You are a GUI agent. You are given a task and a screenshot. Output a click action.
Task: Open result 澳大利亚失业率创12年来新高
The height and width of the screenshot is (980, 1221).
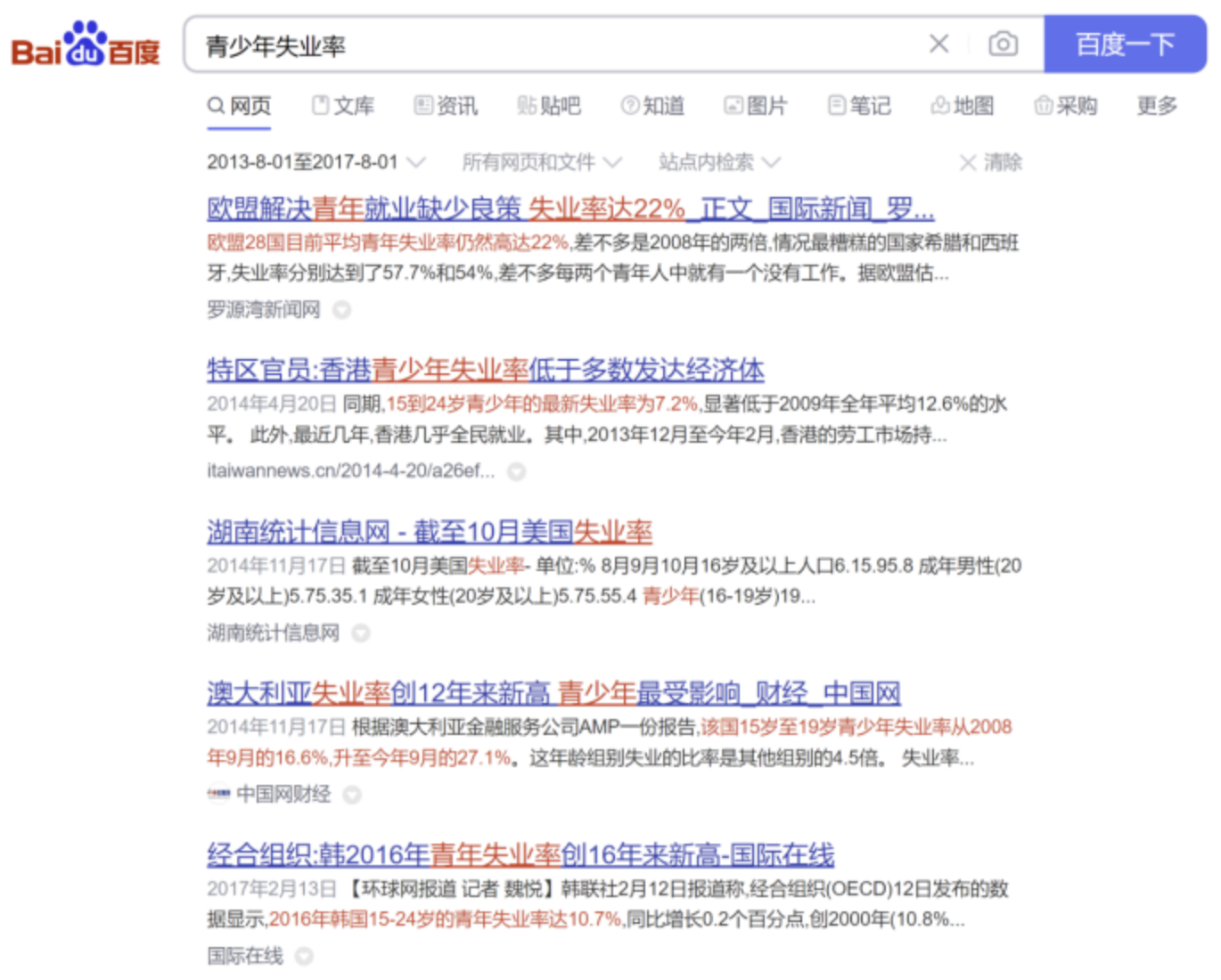(x=553, y=692)
